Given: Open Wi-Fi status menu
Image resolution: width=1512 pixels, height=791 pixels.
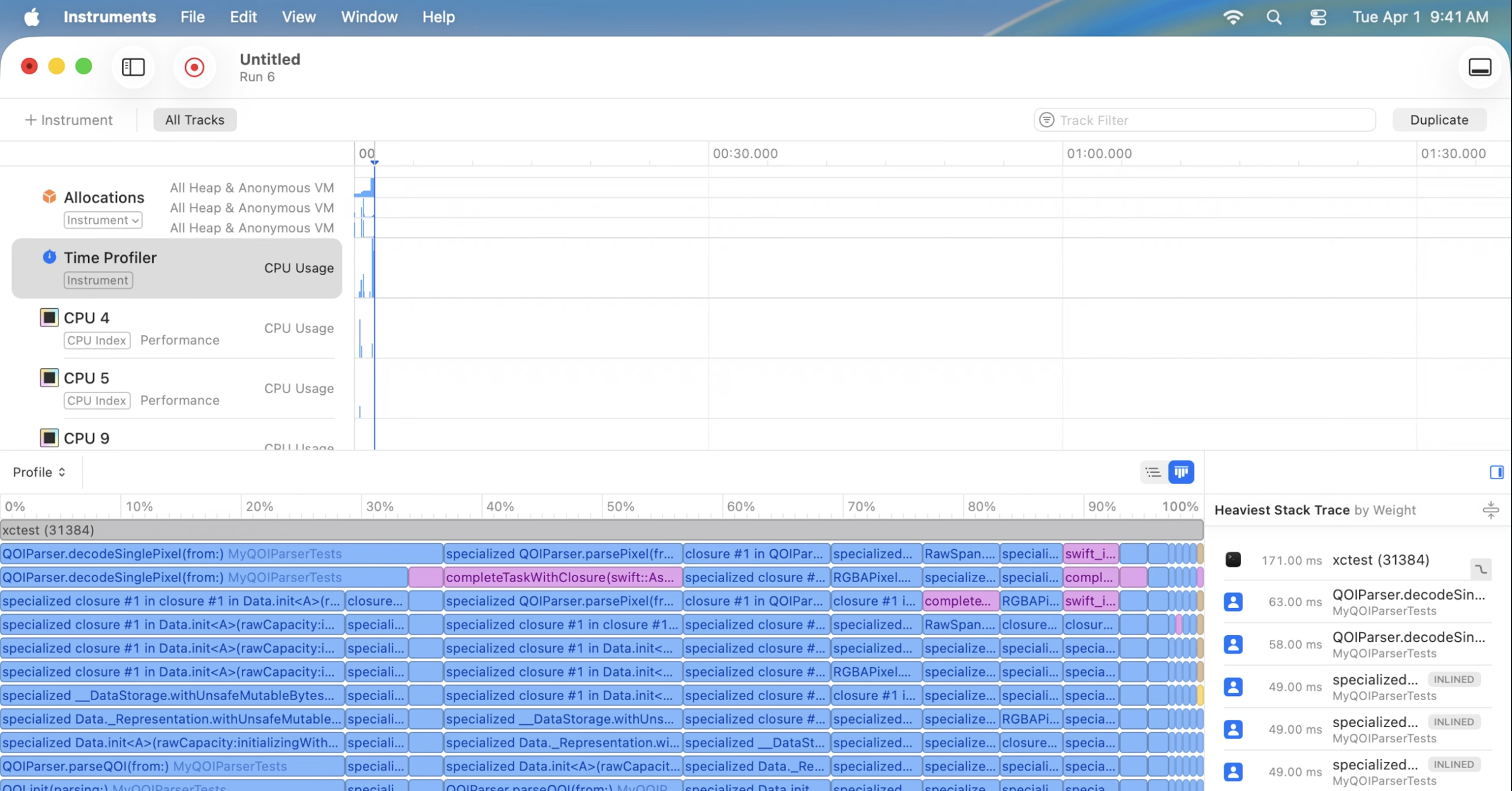Looking at the screenshot, I should (x=1233, y=17).
